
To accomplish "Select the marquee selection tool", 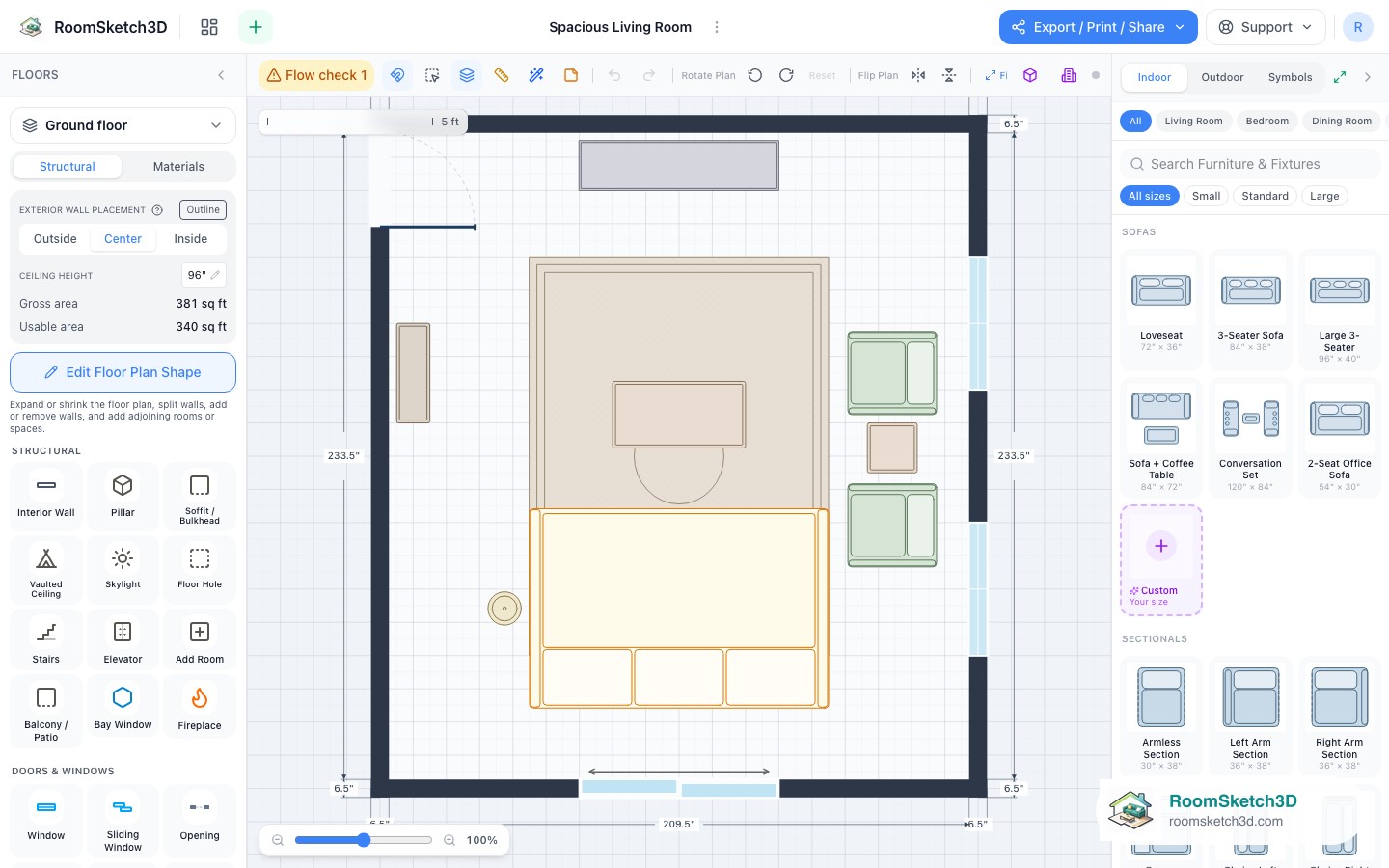I will pyautogui.click(x=432, y=75).
